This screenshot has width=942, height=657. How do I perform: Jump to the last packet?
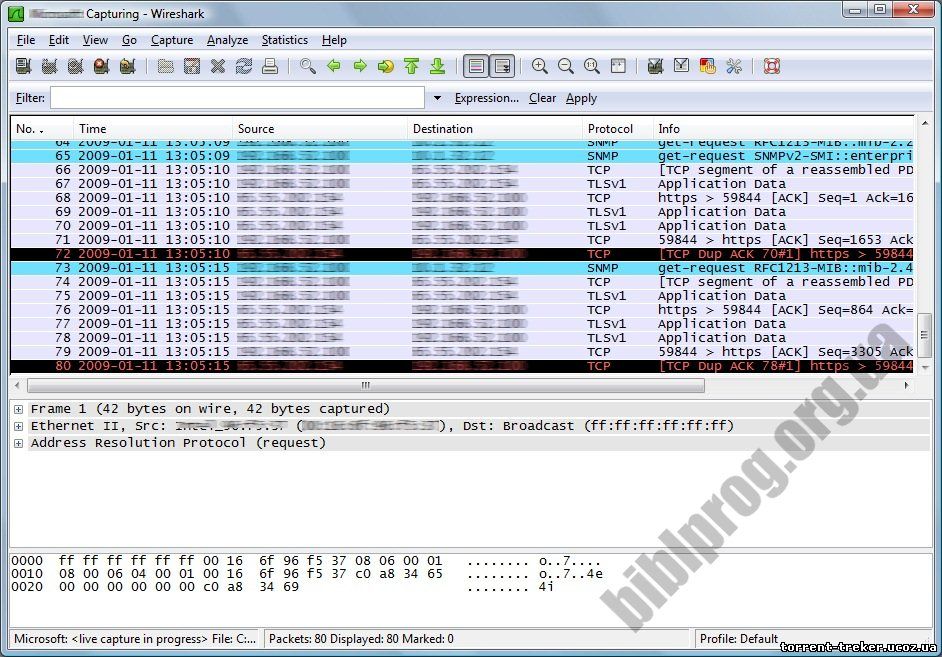(437, 66)
